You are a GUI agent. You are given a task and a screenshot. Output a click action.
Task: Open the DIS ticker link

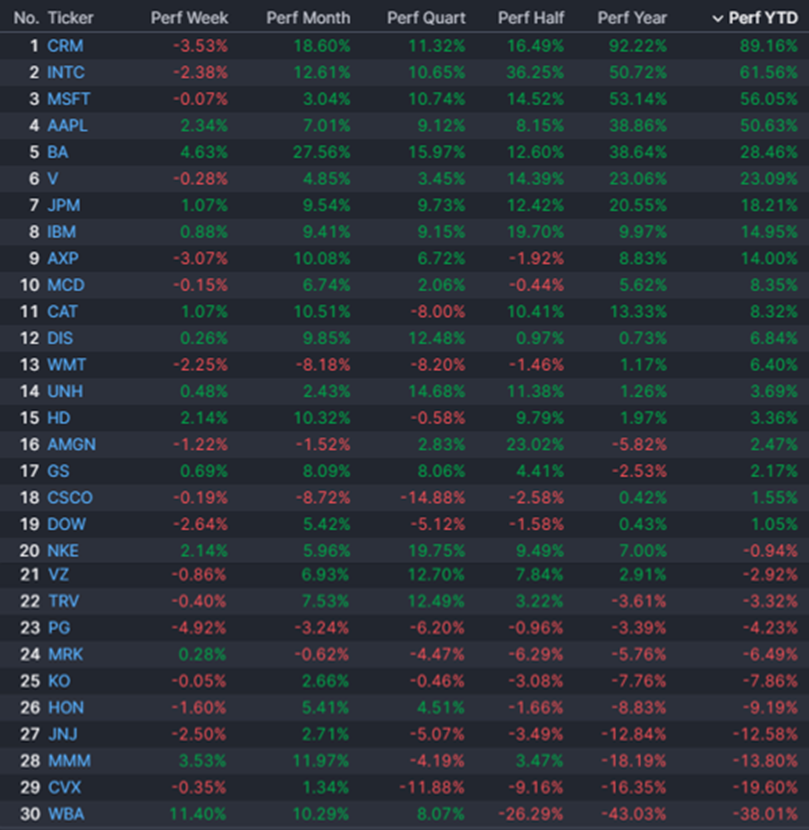click(x=60, y=338)
